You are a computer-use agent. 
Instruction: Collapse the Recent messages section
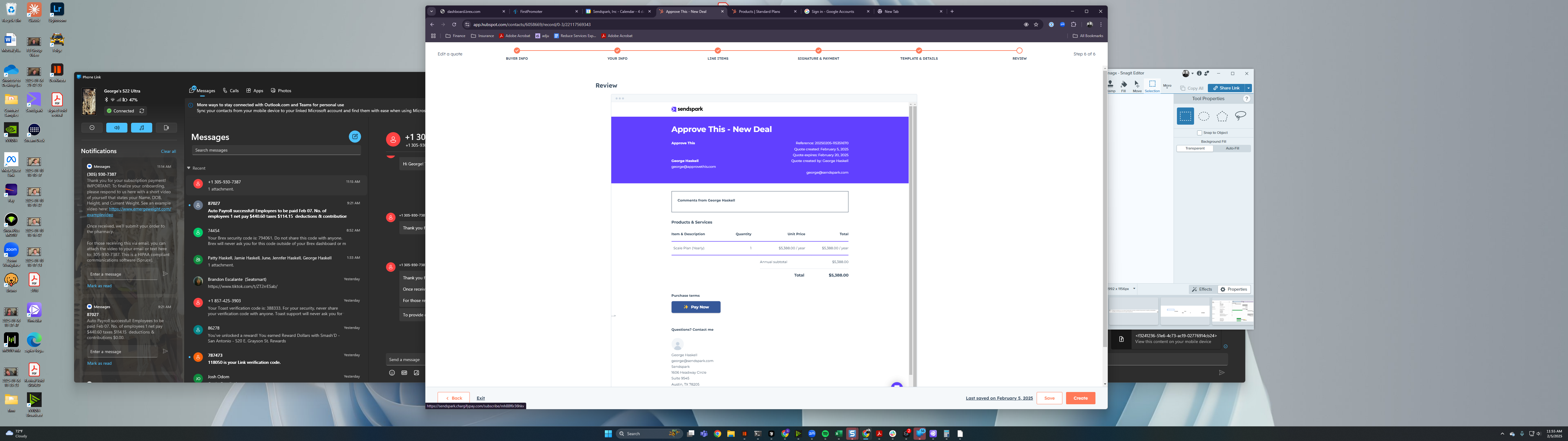(189, 168)
